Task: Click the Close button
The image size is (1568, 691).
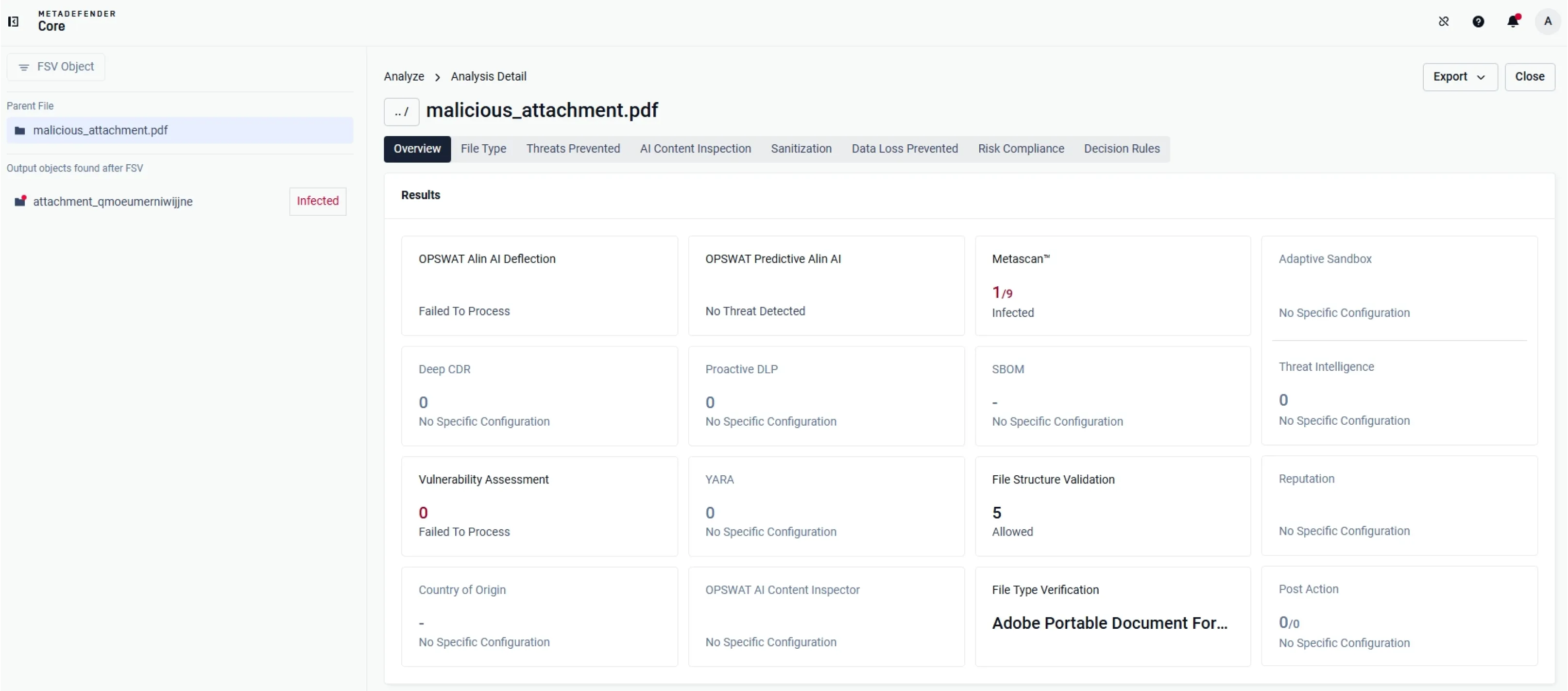Action: tap(1530, 77)
